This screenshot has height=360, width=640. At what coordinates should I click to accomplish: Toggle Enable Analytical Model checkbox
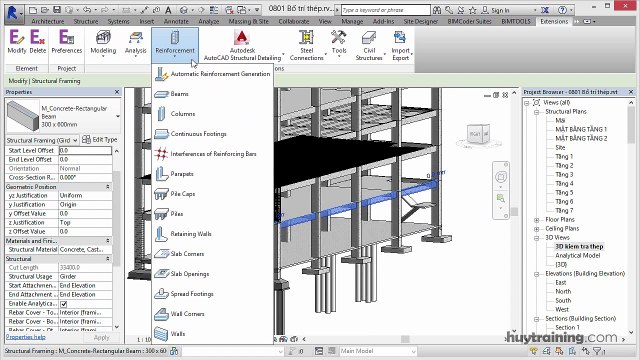pos(64,304)
